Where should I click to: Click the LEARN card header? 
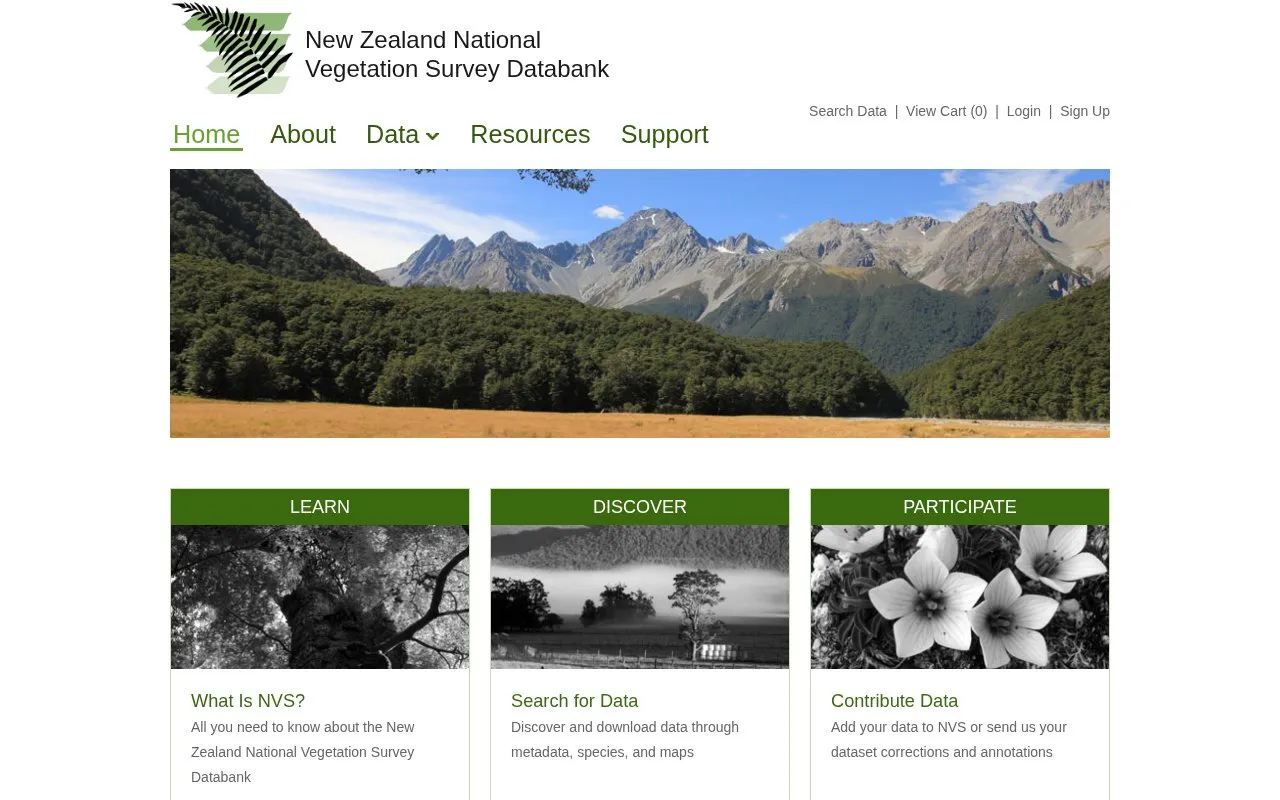(320, 507)
